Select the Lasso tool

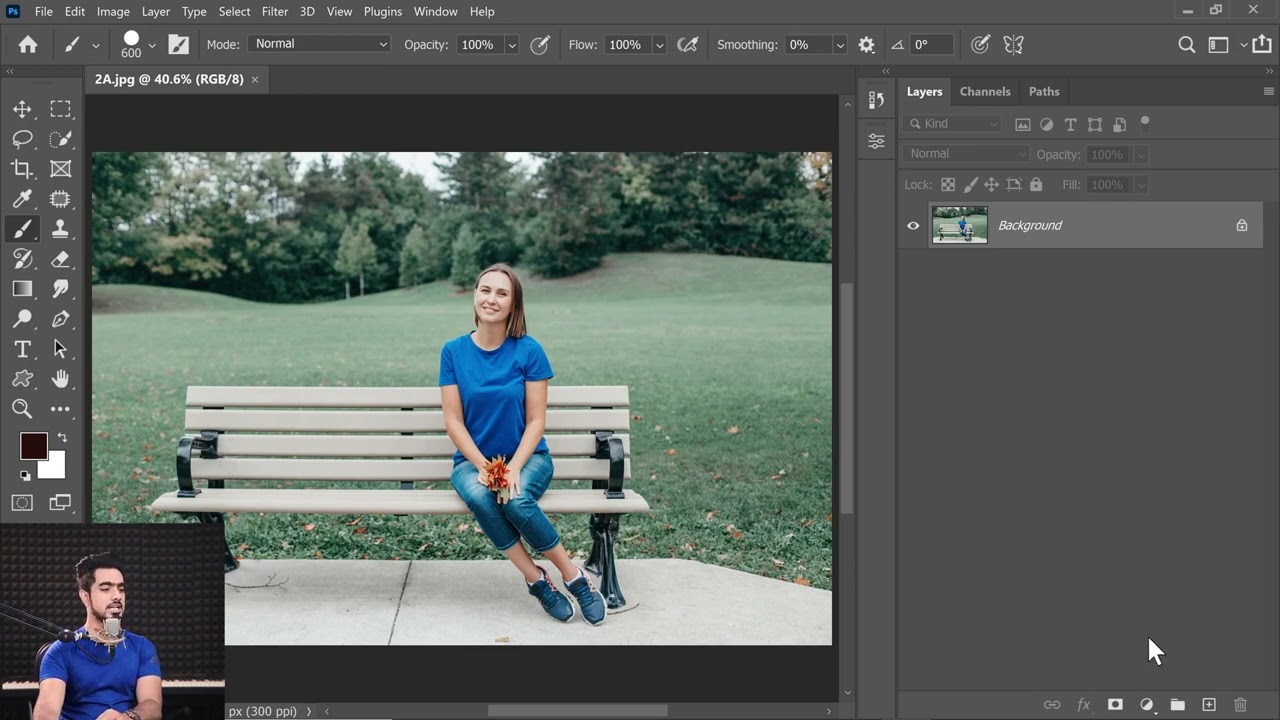coord(22,139)
